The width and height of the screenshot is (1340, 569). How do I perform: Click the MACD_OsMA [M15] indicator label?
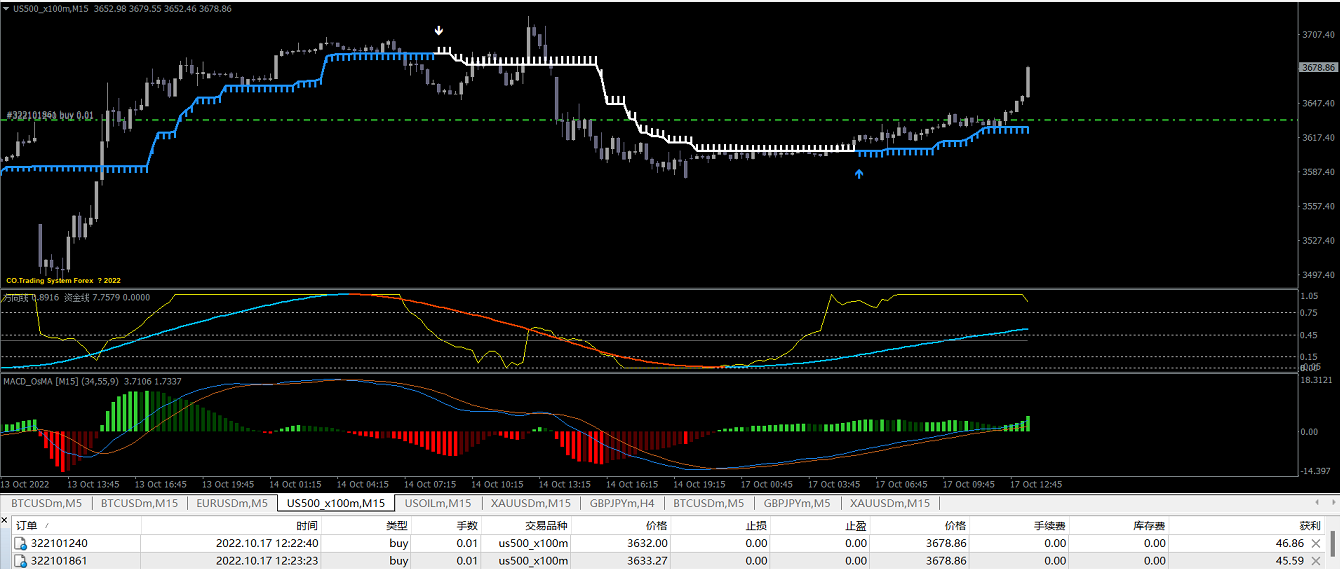[x=40, y=381]
